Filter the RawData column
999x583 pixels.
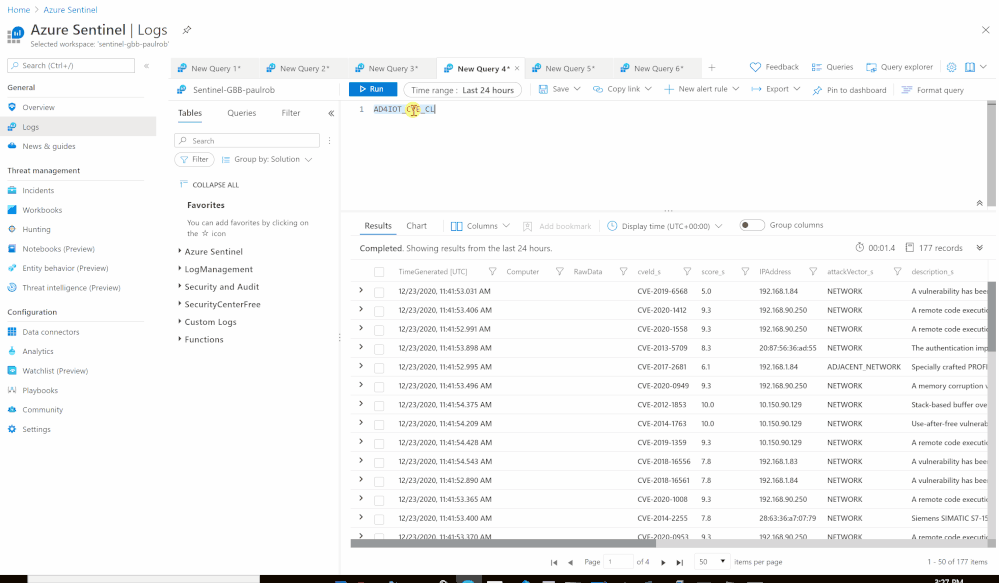tap(623, 271)
